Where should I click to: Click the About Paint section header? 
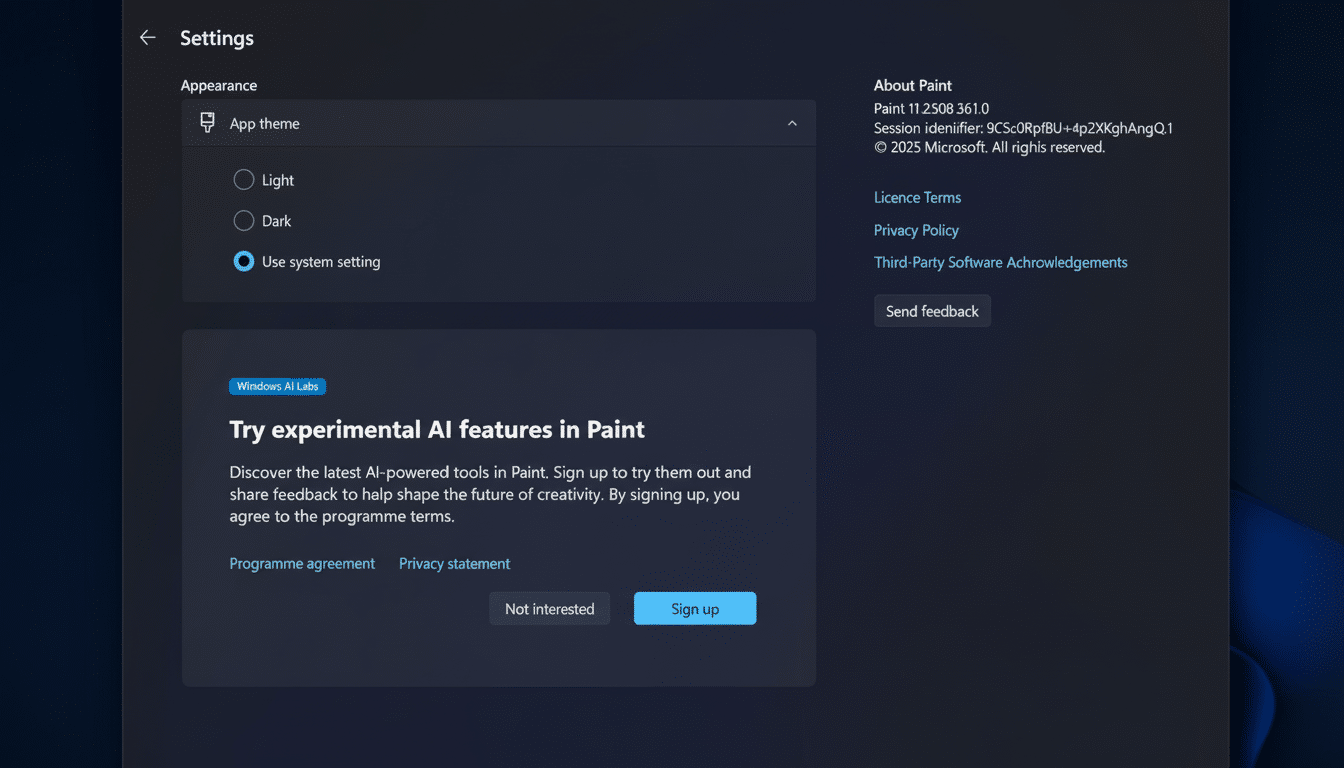[x=912, y=85]
